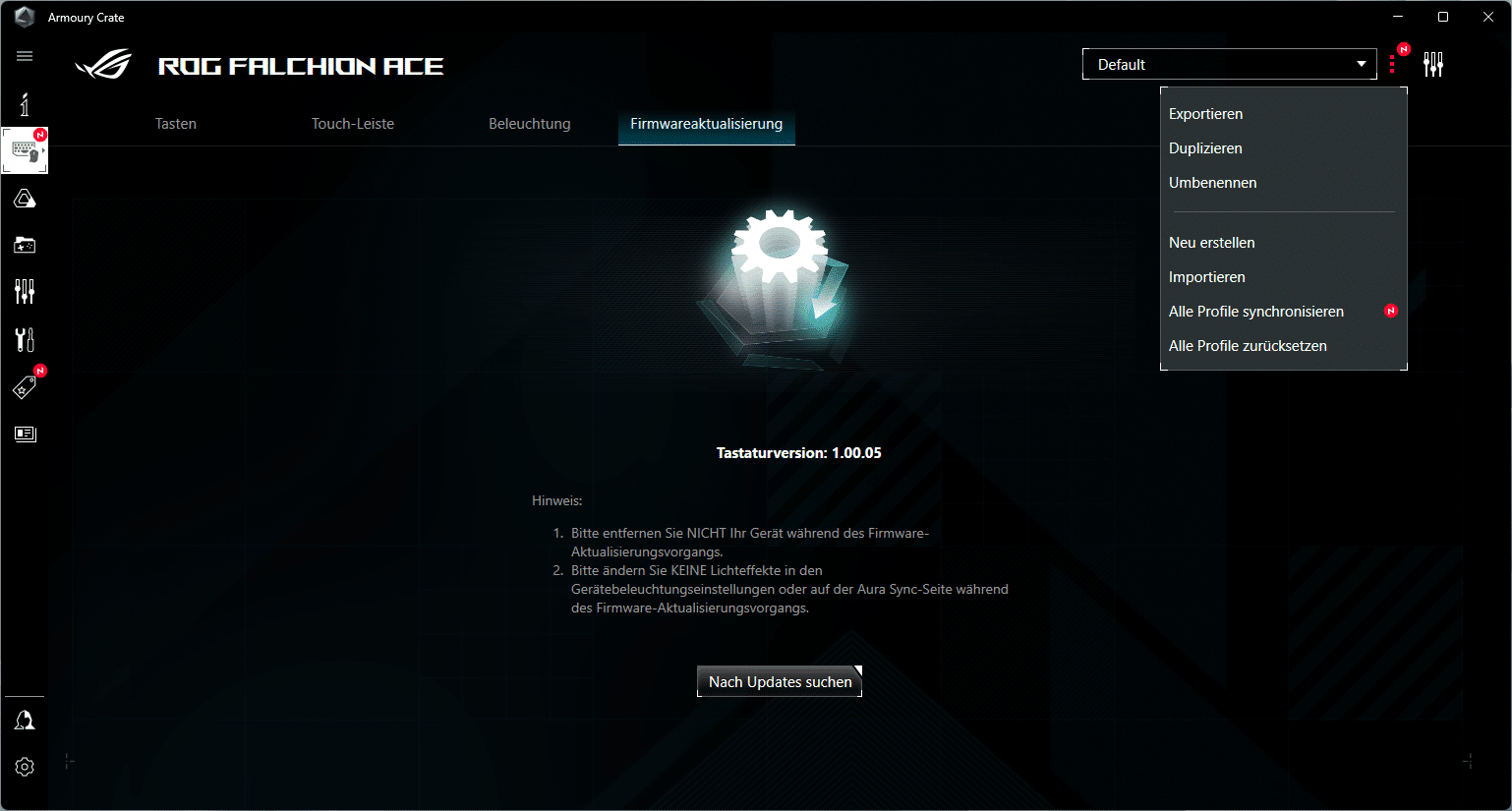Viewport: 1512px width, 811px height.
Task: Switch to the Tasten tab
Action: coord(176,124)
